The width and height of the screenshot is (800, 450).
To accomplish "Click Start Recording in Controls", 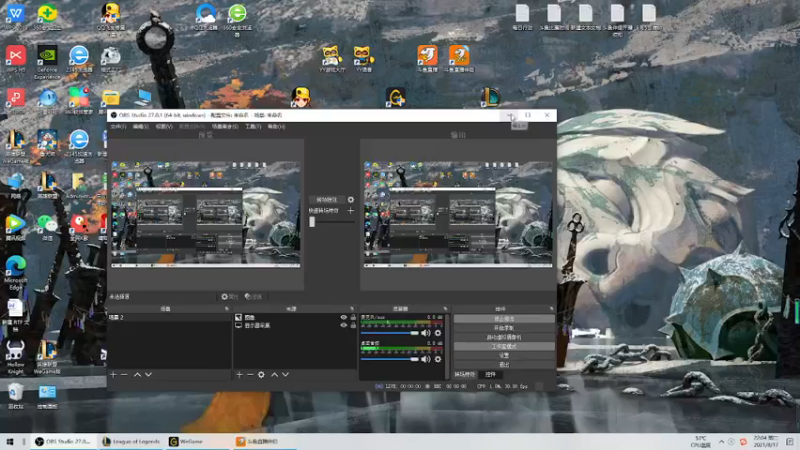I will click(504, 328).
